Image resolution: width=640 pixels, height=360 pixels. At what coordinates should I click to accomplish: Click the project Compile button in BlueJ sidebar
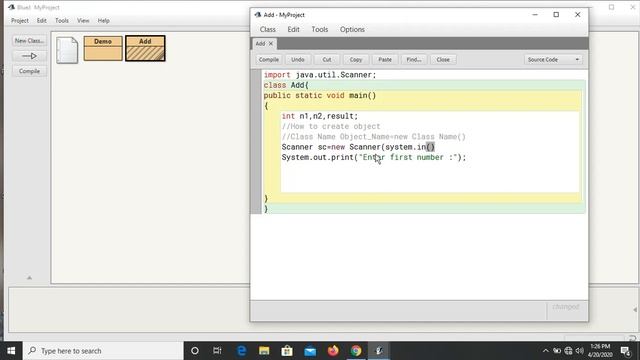click(x=29, y=71)
